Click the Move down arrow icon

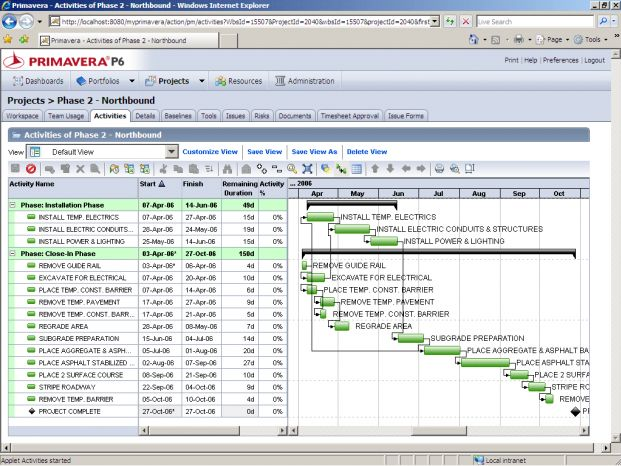click(x=390, y=169)
